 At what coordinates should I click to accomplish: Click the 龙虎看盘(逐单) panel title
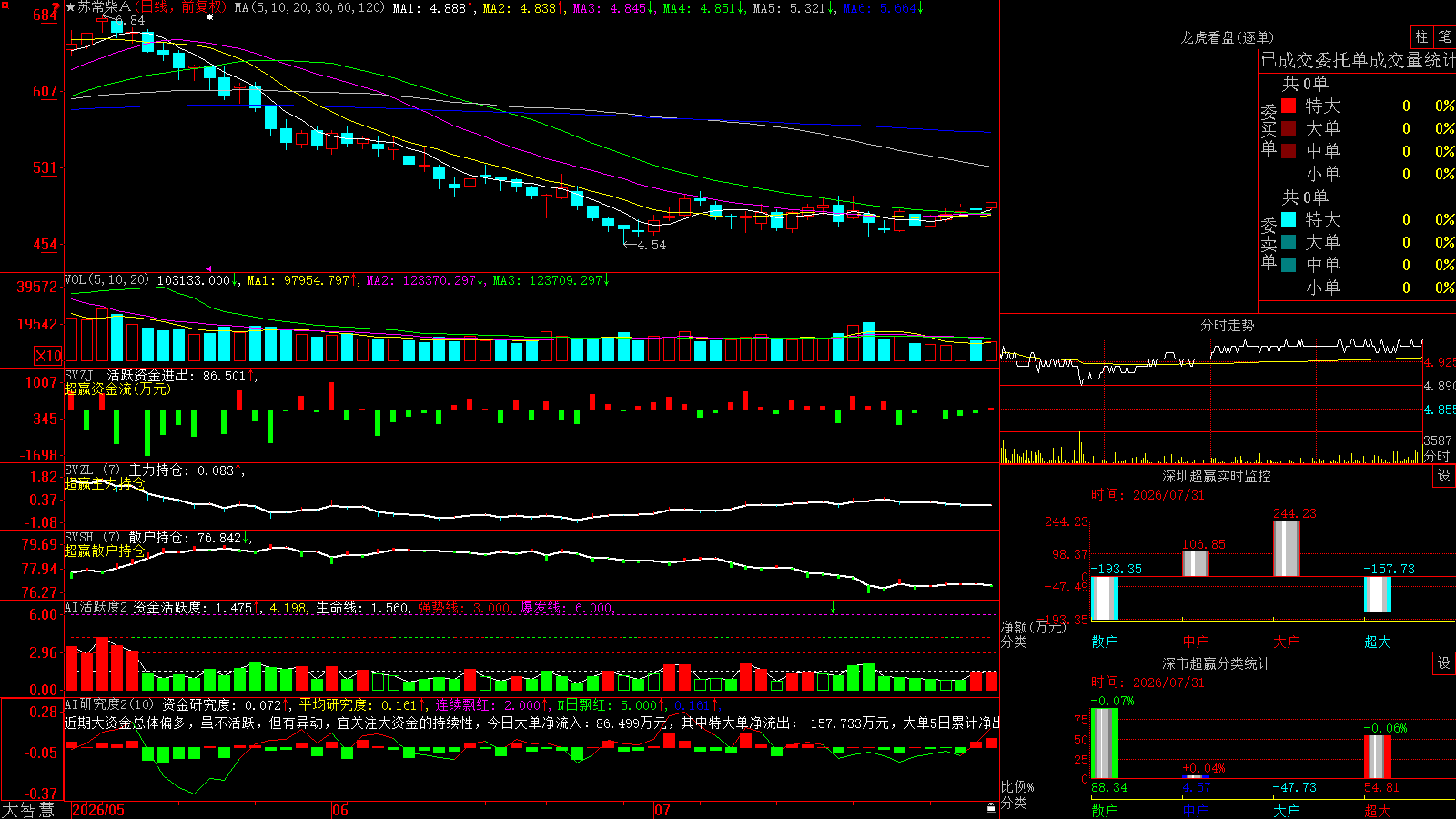tap(1227, 37)
